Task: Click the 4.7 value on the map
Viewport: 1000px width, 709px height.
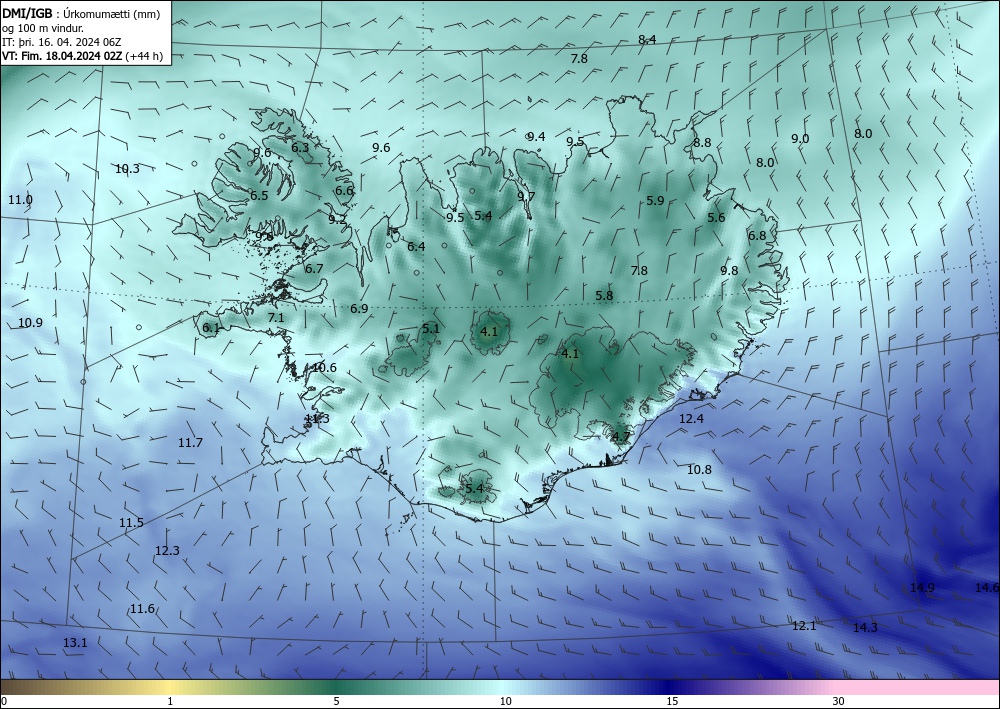Action: [x=621, y=437]
